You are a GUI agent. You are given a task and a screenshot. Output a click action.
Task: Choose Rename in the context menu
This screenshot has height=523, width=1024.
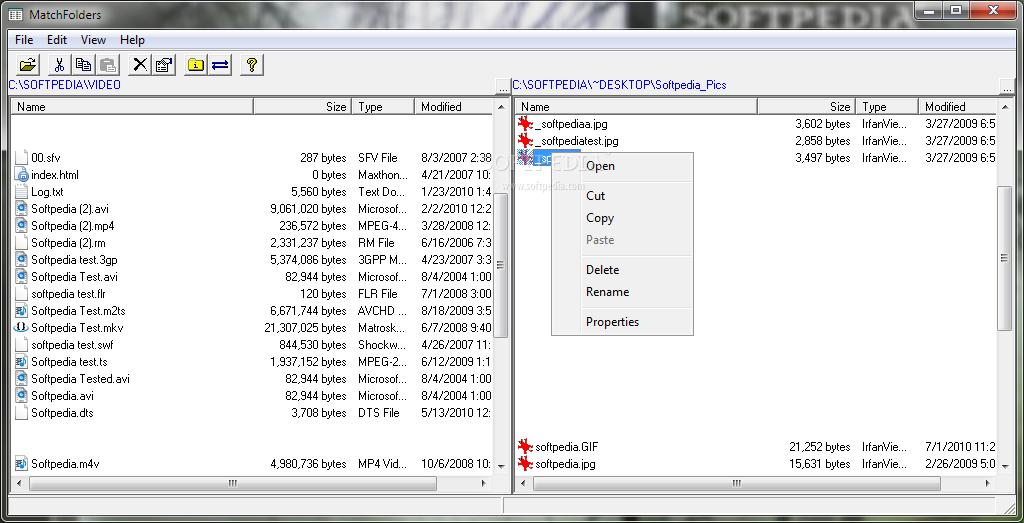[x=622, y=292]
